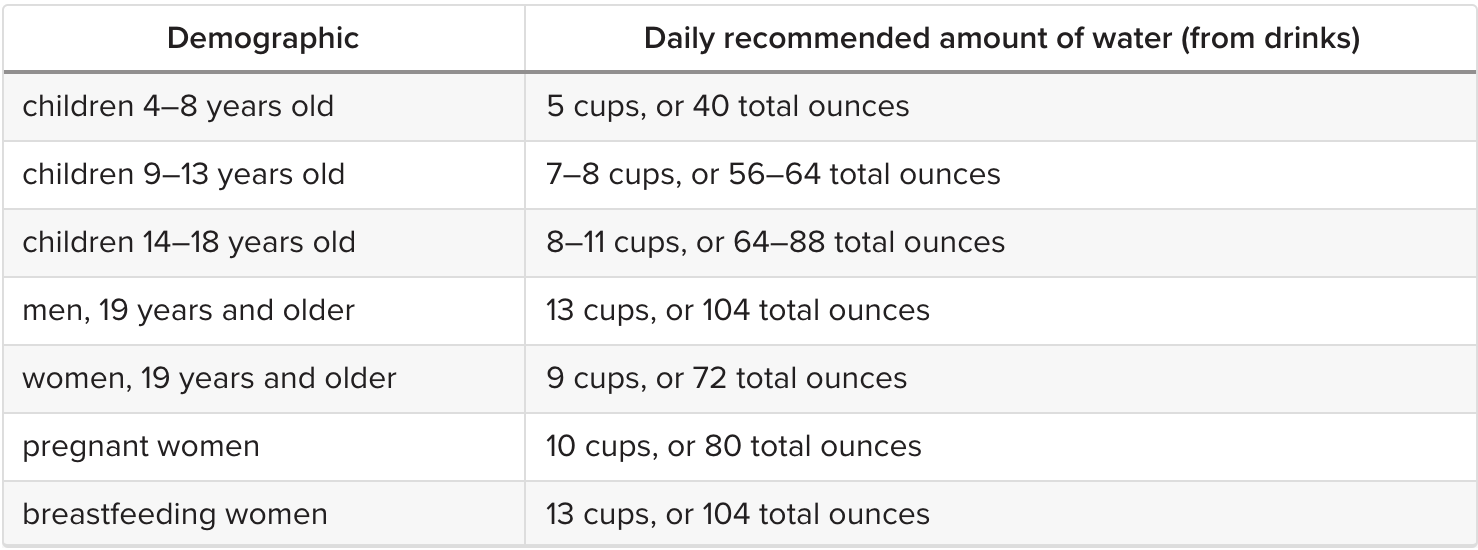Click the women, 19 years and older cell
Viewport: 1478px width, 550px height.
click(x=263, y=379)
